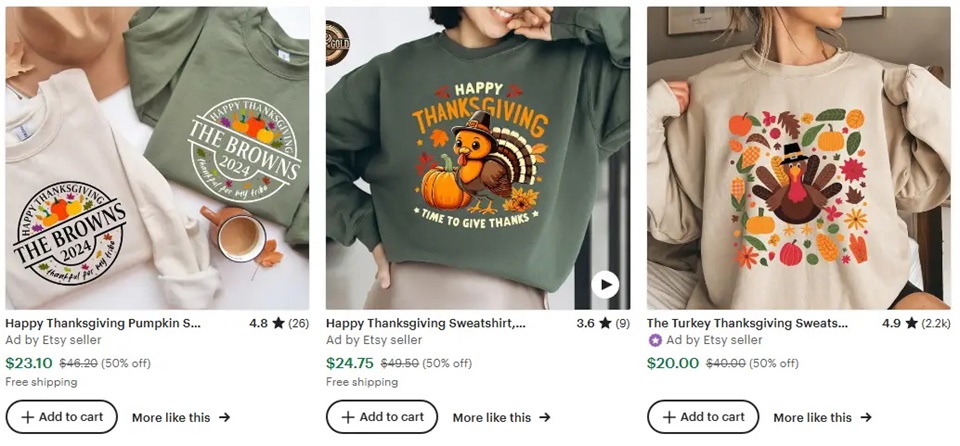Screen dimensions: 960x446
Task: Click the Star Seller badge icon on Turkey listing
Action: (x=655, y=340)
